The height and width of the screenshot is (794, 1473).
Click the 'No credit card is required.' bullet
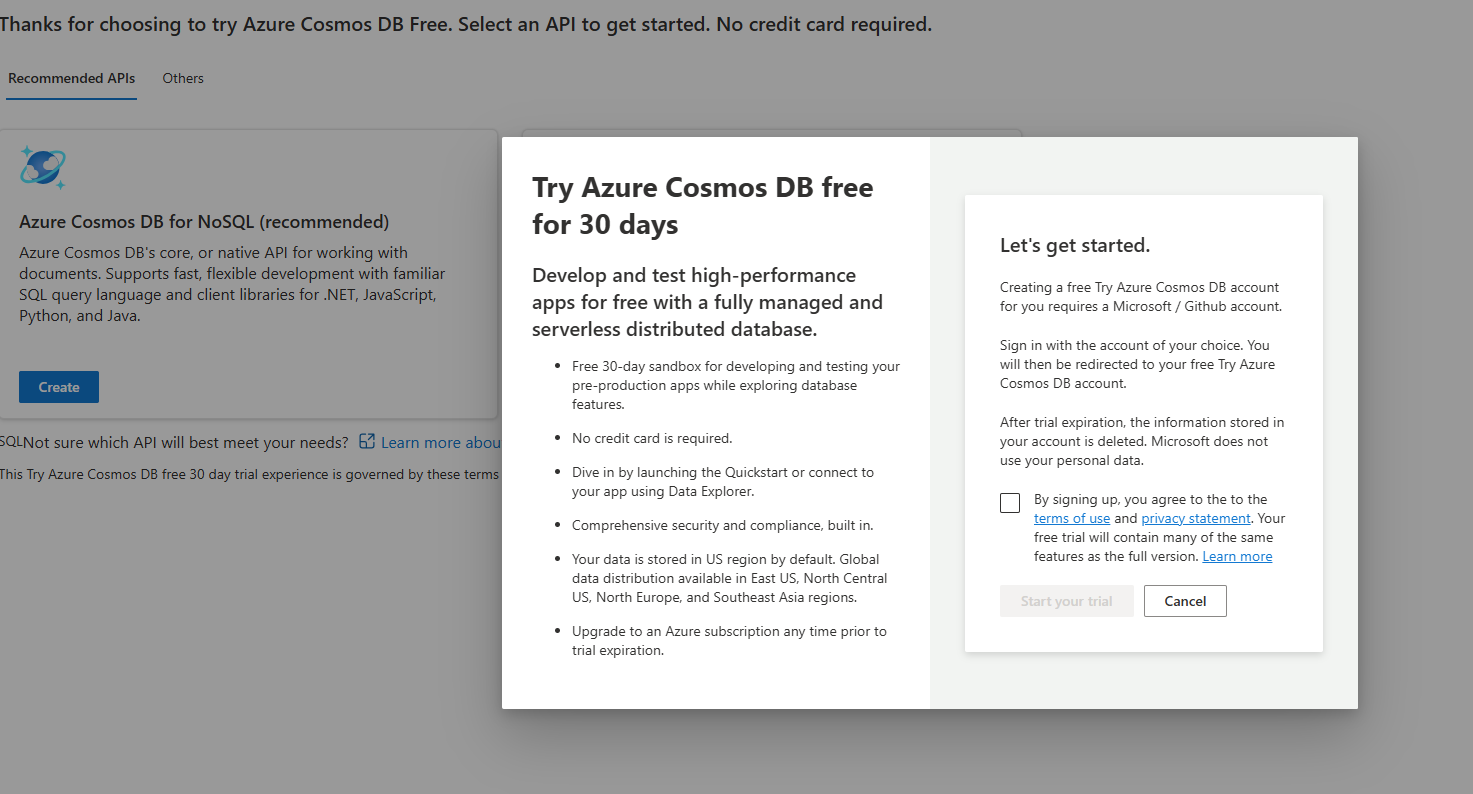click(652, 438)
